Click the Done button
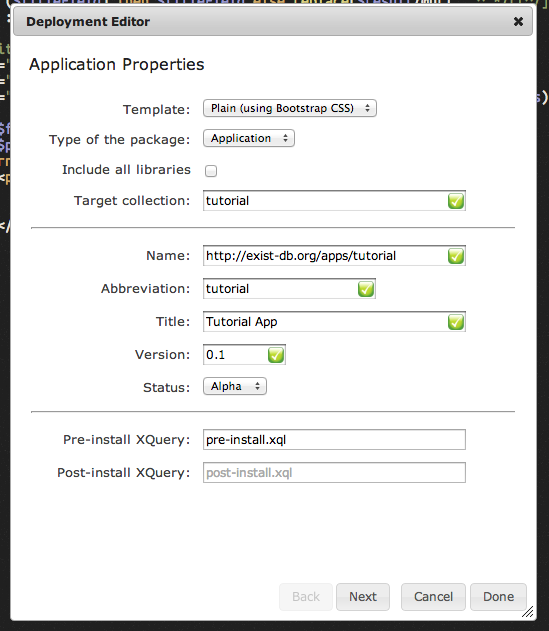The height and width of the screenshot is (631, 549). point(498,597)
